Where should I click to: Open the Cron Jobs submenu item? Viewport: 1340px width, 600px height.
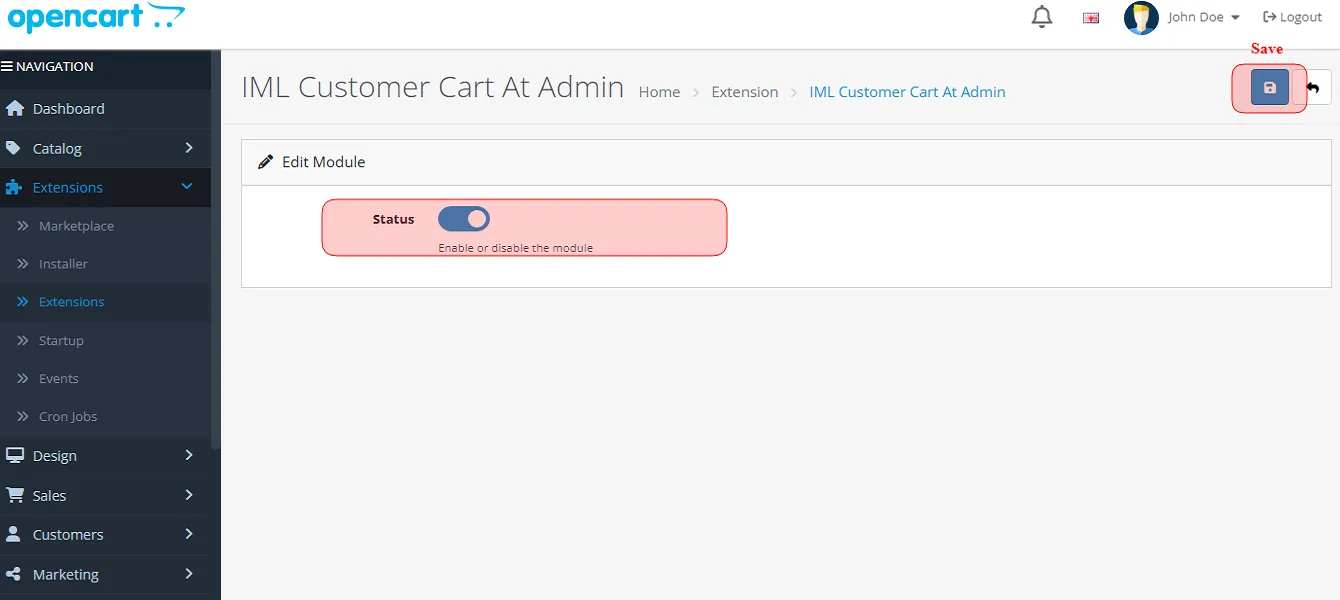(x=105, y=417)
